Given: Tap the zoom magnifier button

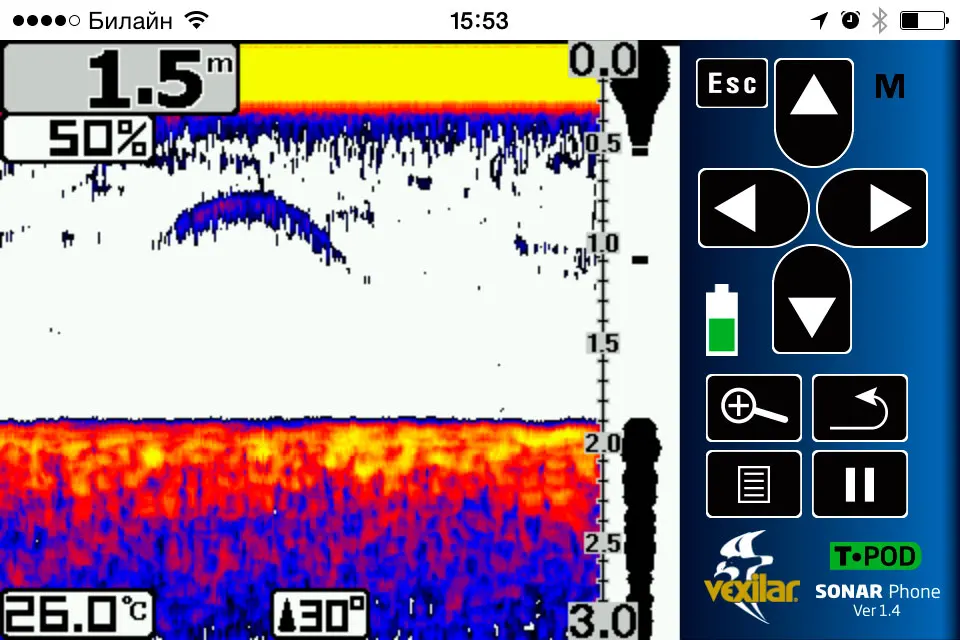Looking at the screenshot, I should tap(754, 408).
